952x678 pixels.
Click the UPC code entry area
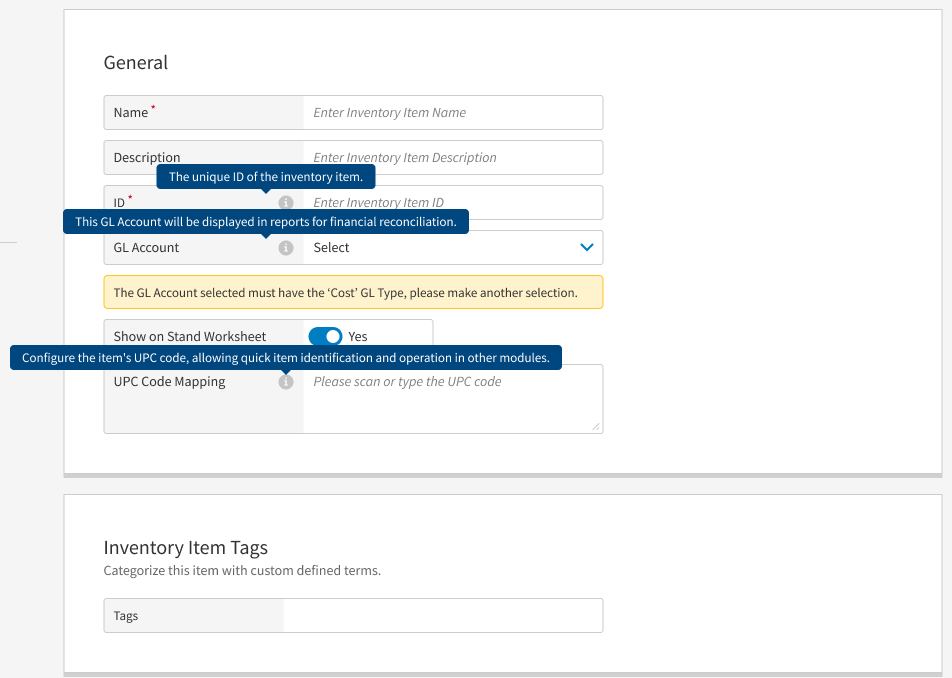coord(450,398)
